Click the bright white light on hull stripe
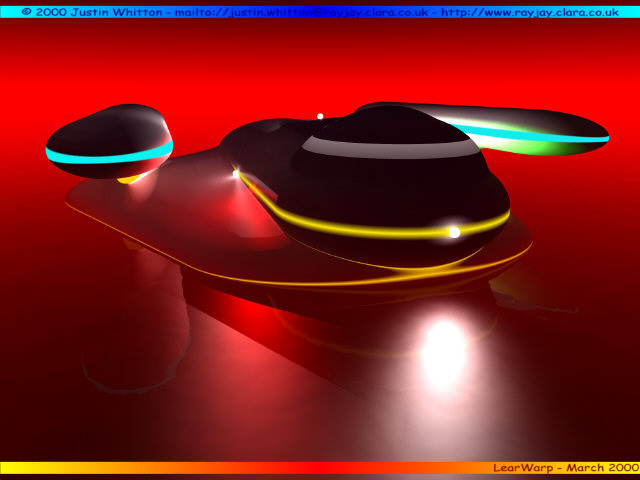Viewport: 640px width, 480px height. [454, 232]
